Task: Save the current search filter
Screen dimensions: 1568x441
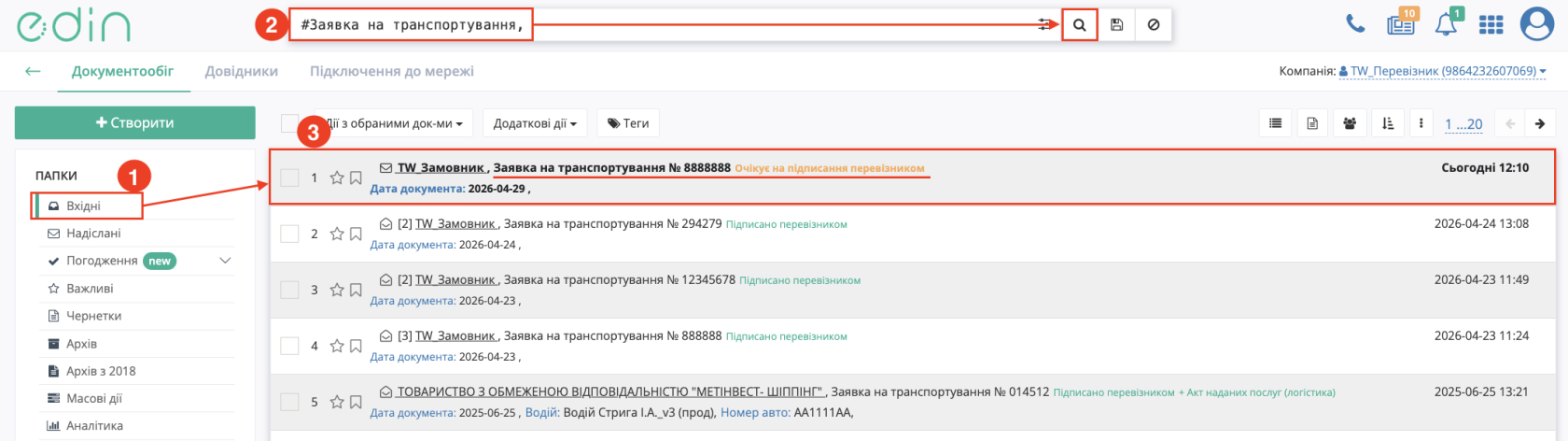Action: tap(1116, 25)
